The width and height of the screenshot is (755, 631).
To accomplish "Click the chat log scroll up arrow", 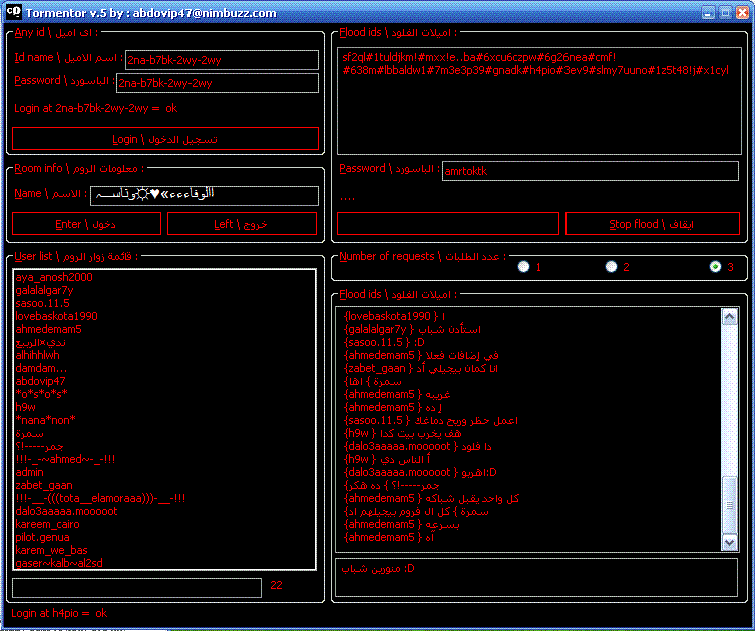I will coord(729,316).
